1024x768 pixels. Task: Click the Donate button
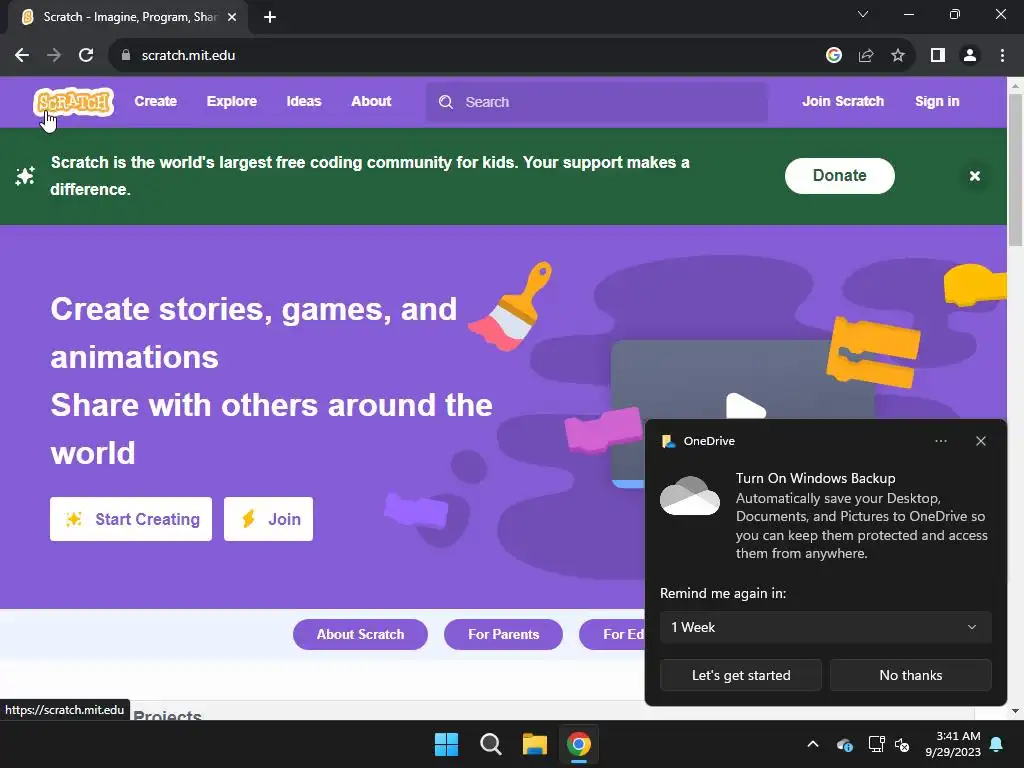pos(839,176)
